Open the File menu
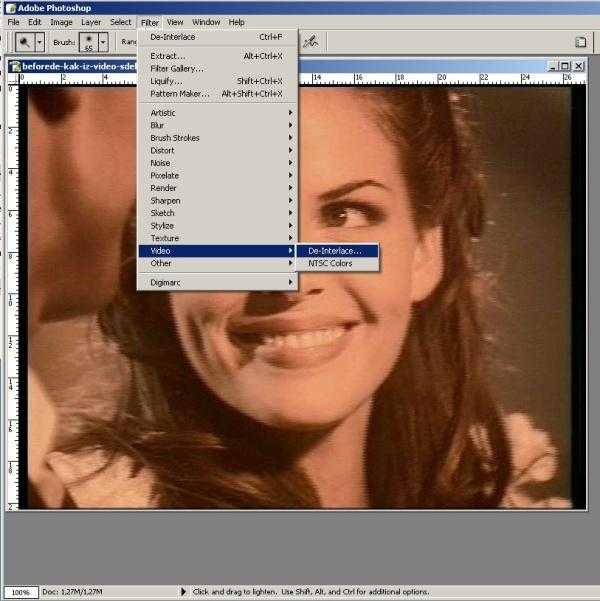Image resolution: width=600 pixels, height=601 pixels. (13, 22)
